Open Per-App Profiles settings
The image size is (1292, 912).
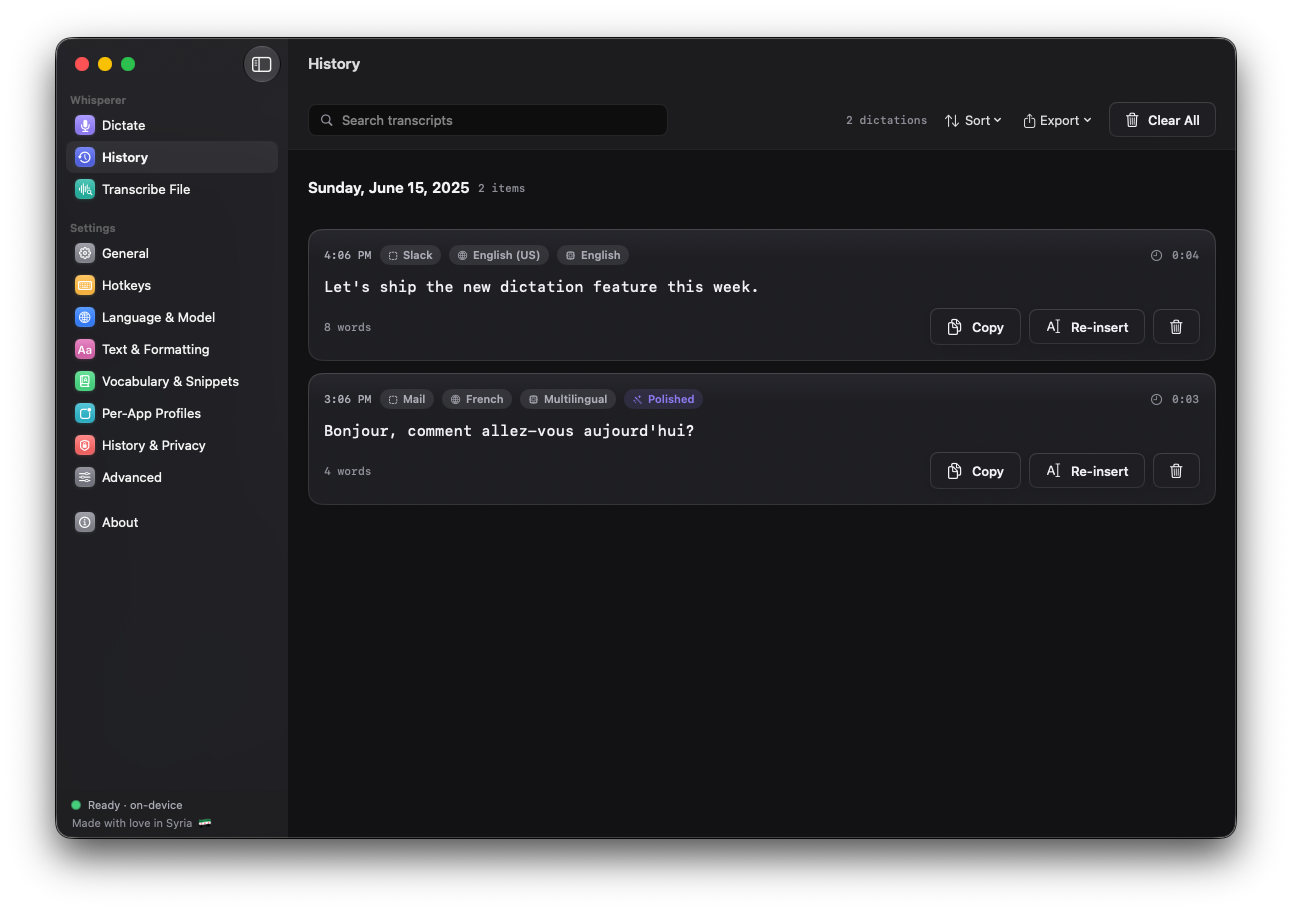pos(172,413)
